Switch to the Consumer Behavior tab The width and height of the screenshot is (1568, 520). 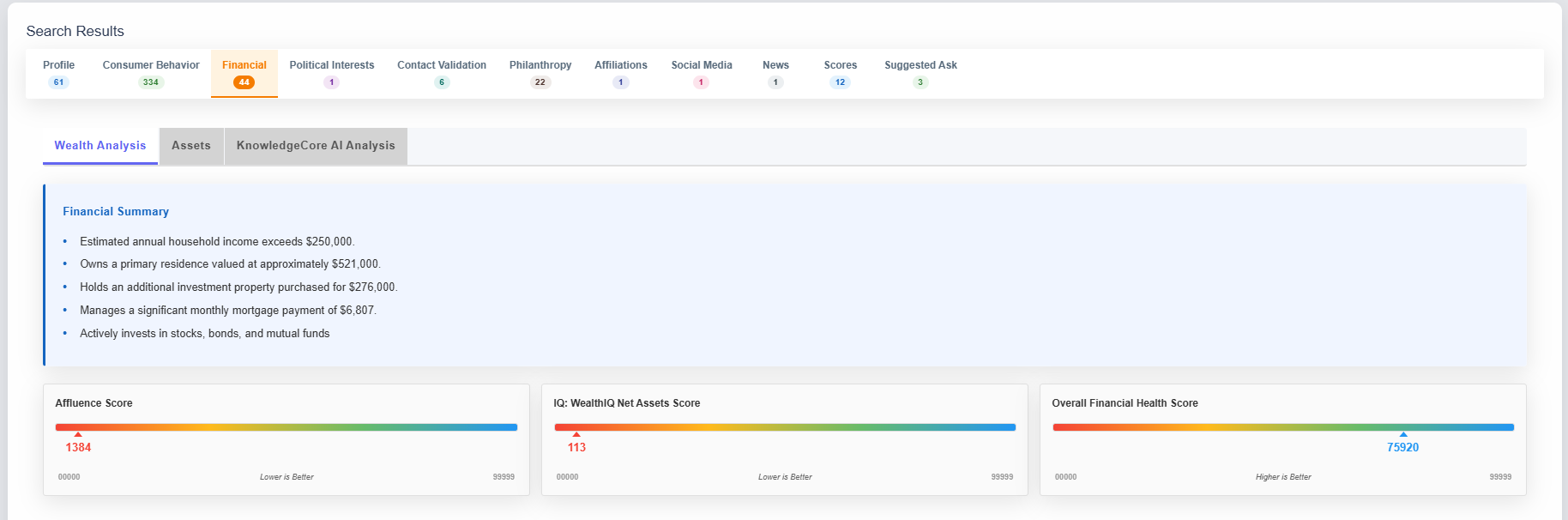click(151, 73)
